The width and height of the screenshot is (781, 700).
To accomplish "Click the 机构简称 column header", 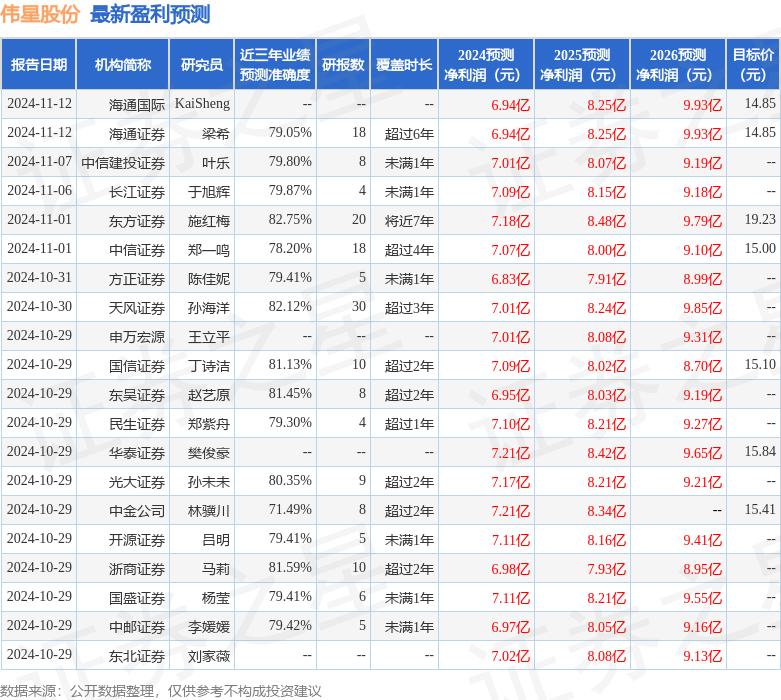I will [x=123, y=65].
